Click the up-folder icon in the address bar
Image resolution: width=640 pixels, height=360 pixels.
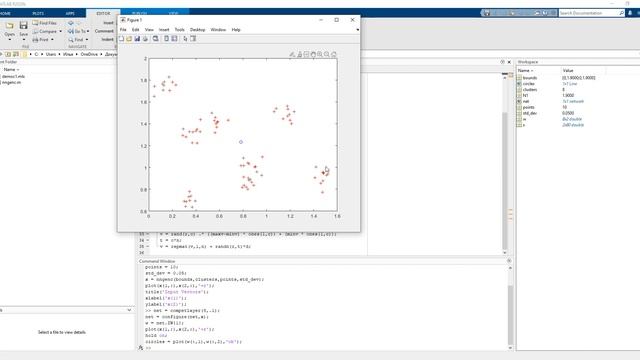tap(8, 54)
